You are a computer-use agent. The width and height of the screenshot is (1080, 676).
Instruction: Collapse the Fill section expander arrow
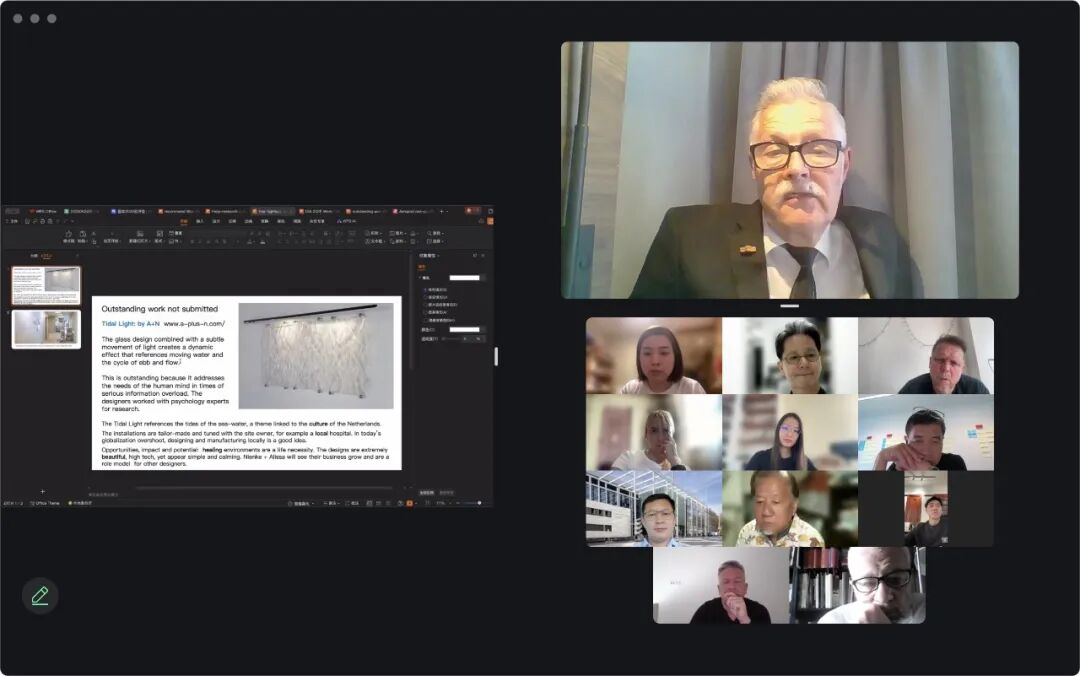click(x=419, y=278)
